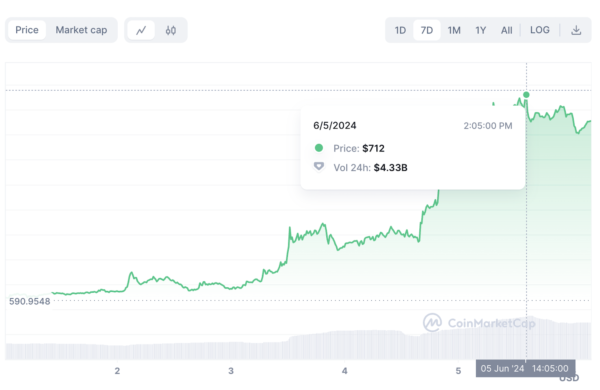Select the 7D time range
This screenshot has width=600, height=390.
tap(427, 30)
